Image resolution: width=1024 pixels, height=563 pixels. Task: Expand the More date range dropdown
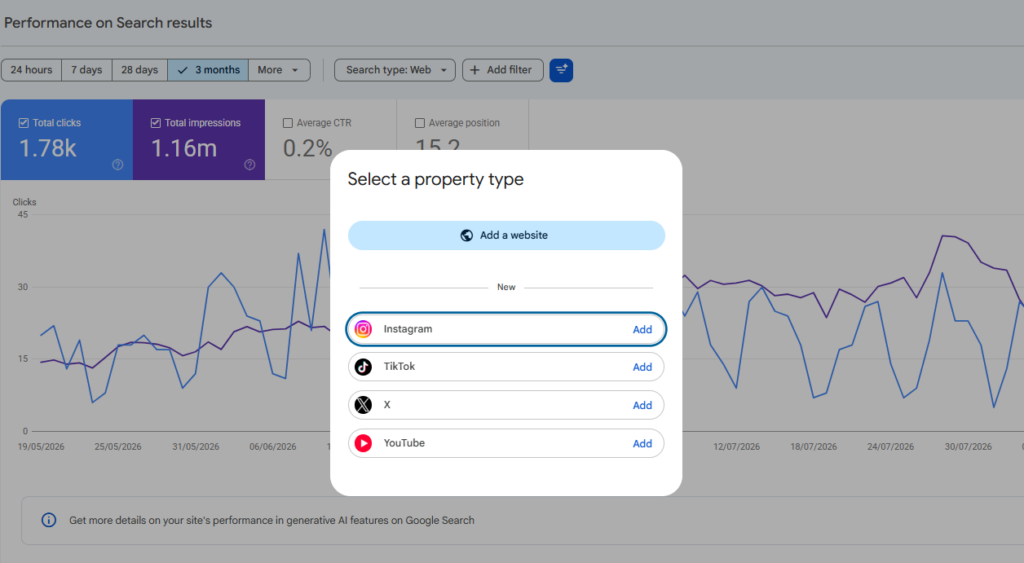tap(279, 70)
